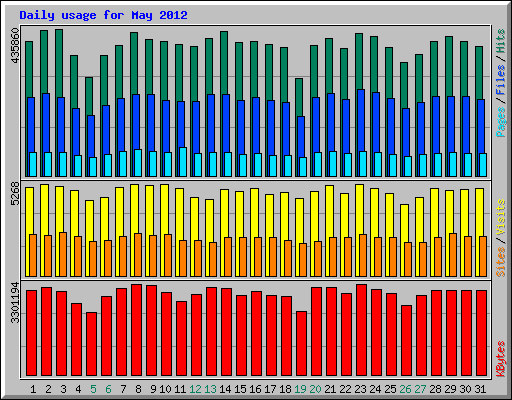The image size is (512, 400).
Task: Click the blue Files bar for day 16
Action: 256,125
